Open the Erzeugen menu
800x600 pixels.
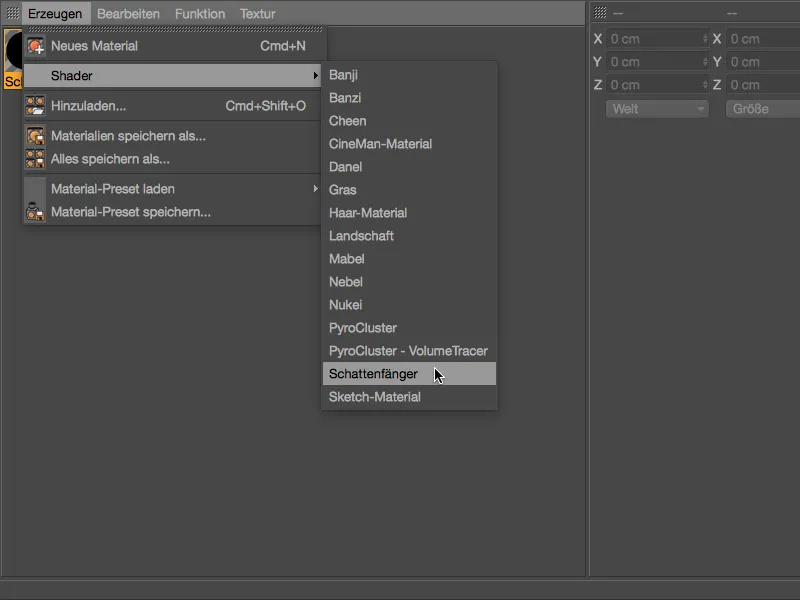55,14
